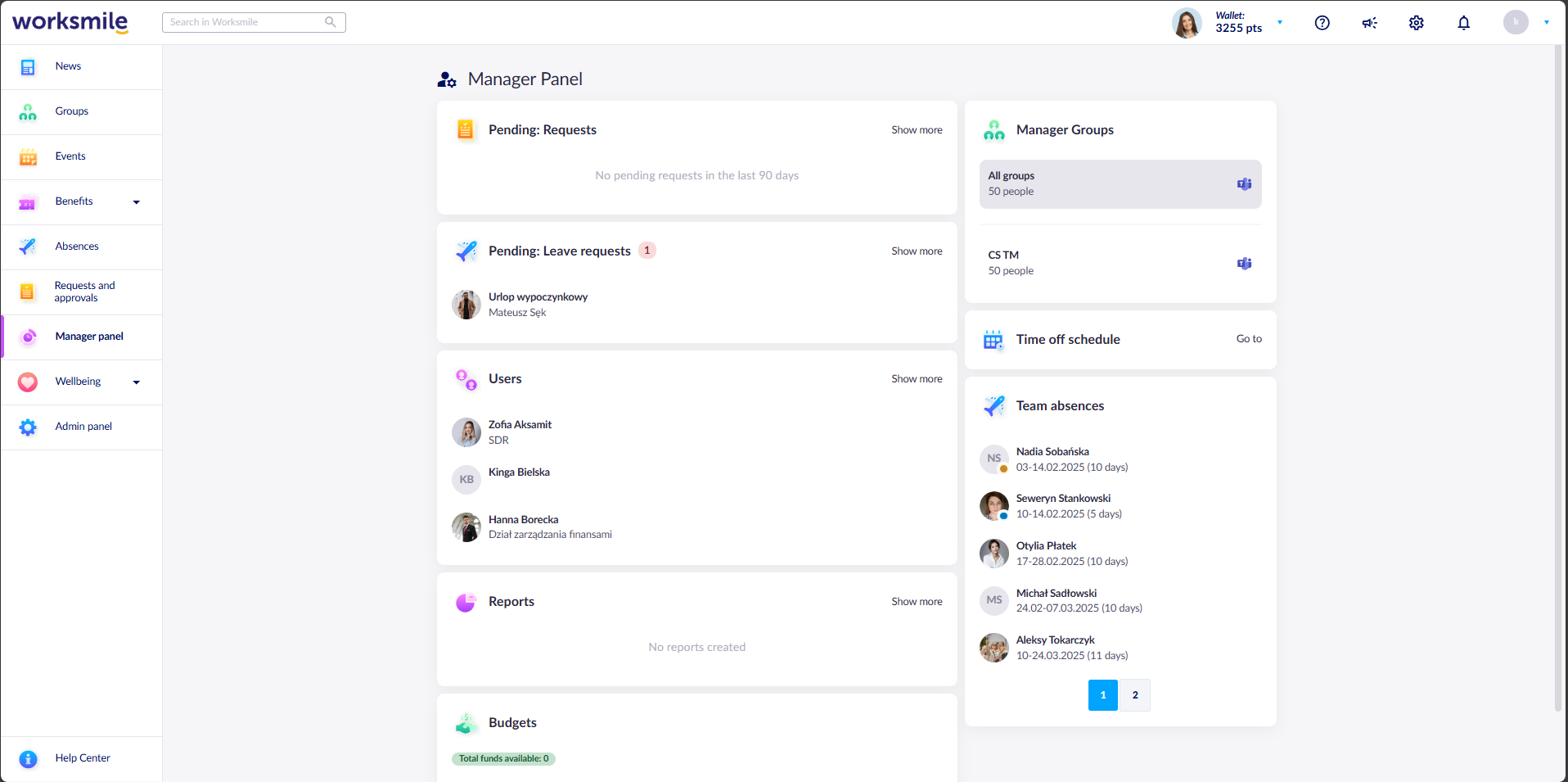Click Show more on the Users card
1568x782 pixels.
point(916,378)
